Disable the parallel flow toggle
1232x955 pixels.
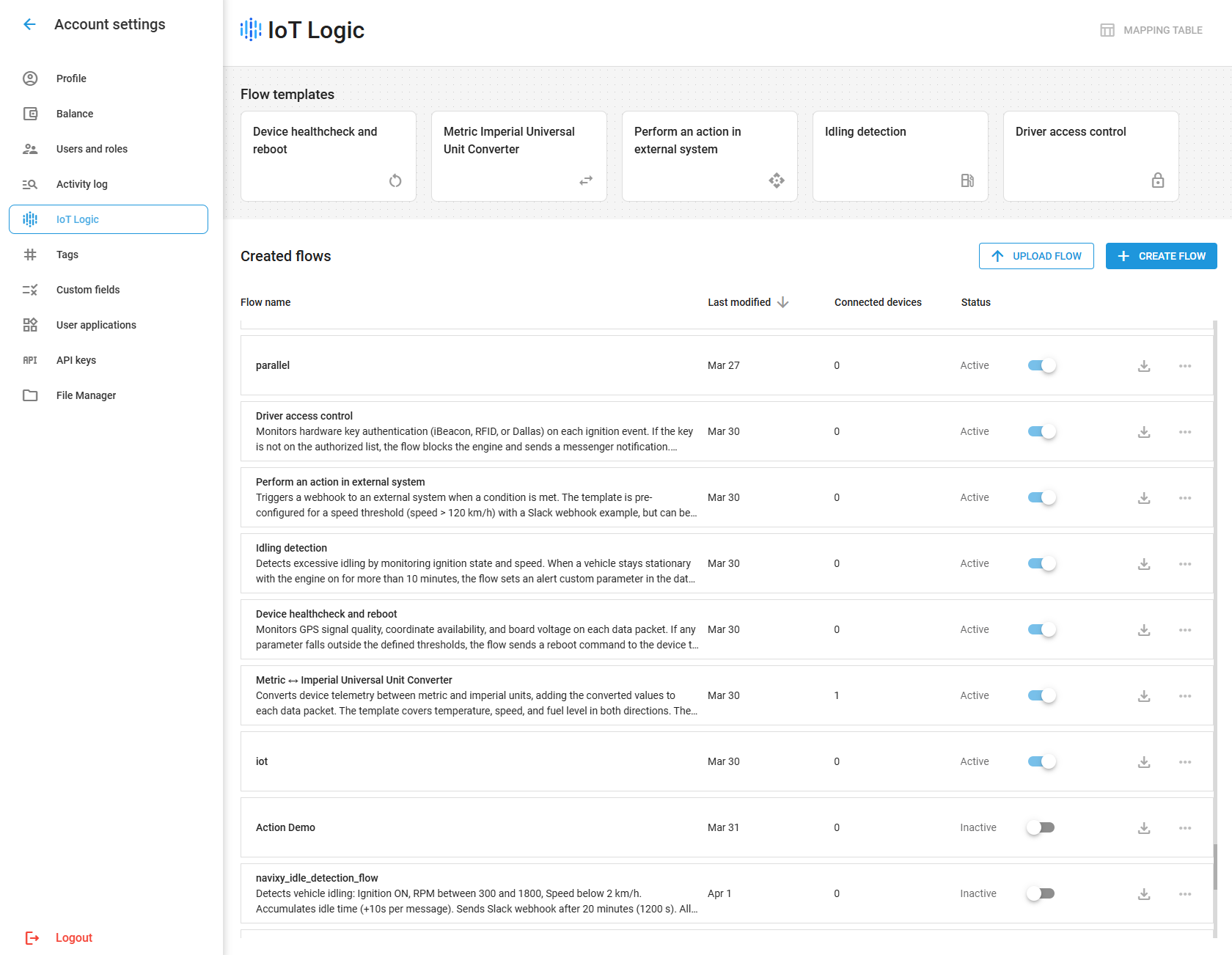(1041, 365)
